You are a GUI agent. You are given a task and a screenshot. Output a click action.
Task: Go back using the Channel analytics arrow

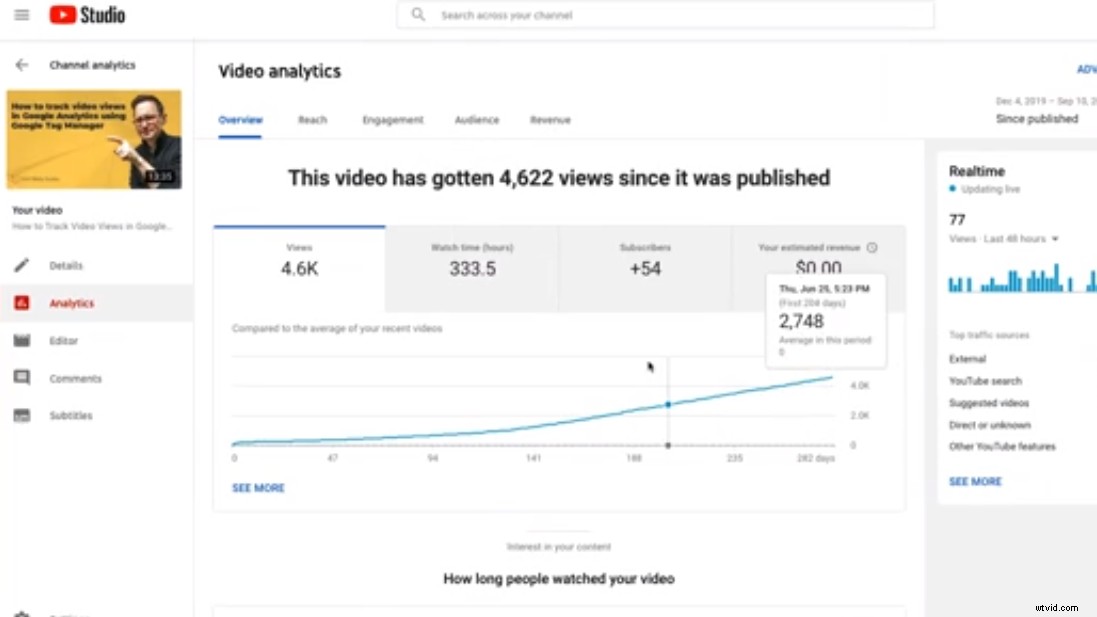point(20,64)
